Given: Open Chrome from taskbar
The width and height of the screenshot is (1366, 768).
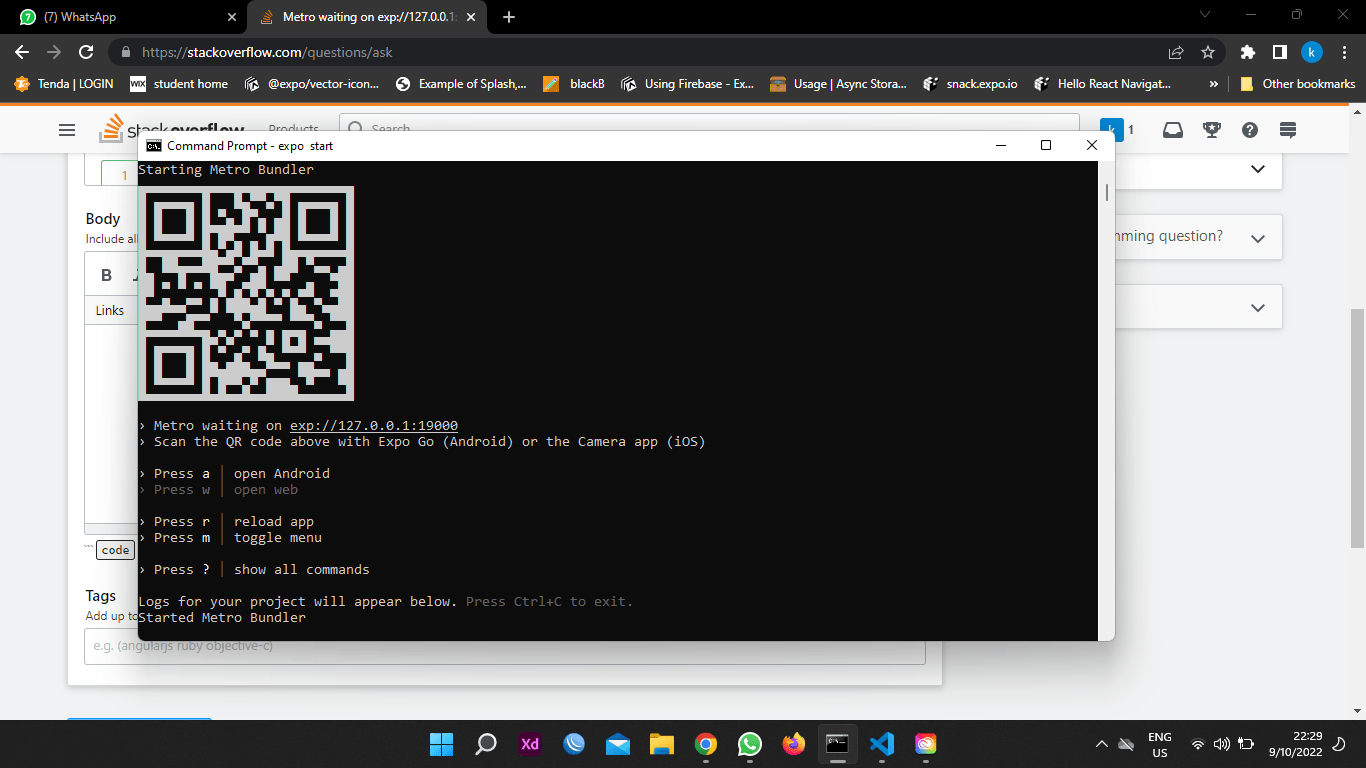Looking at the screenshot, I should click(706, 744).
